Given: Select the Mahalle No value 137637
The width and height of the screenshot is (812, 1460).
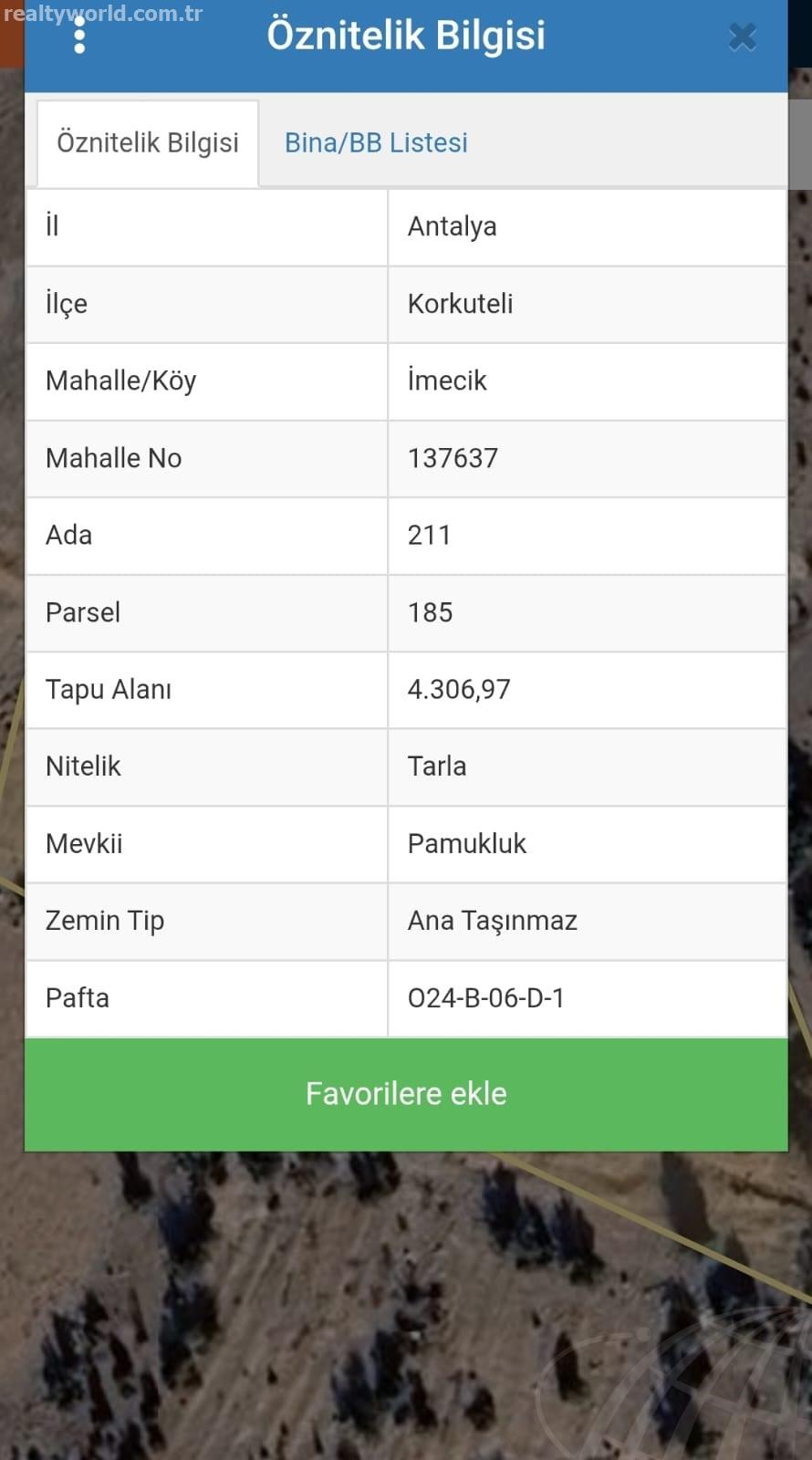Looking at the screenshot, I should [x=453, y=458].
